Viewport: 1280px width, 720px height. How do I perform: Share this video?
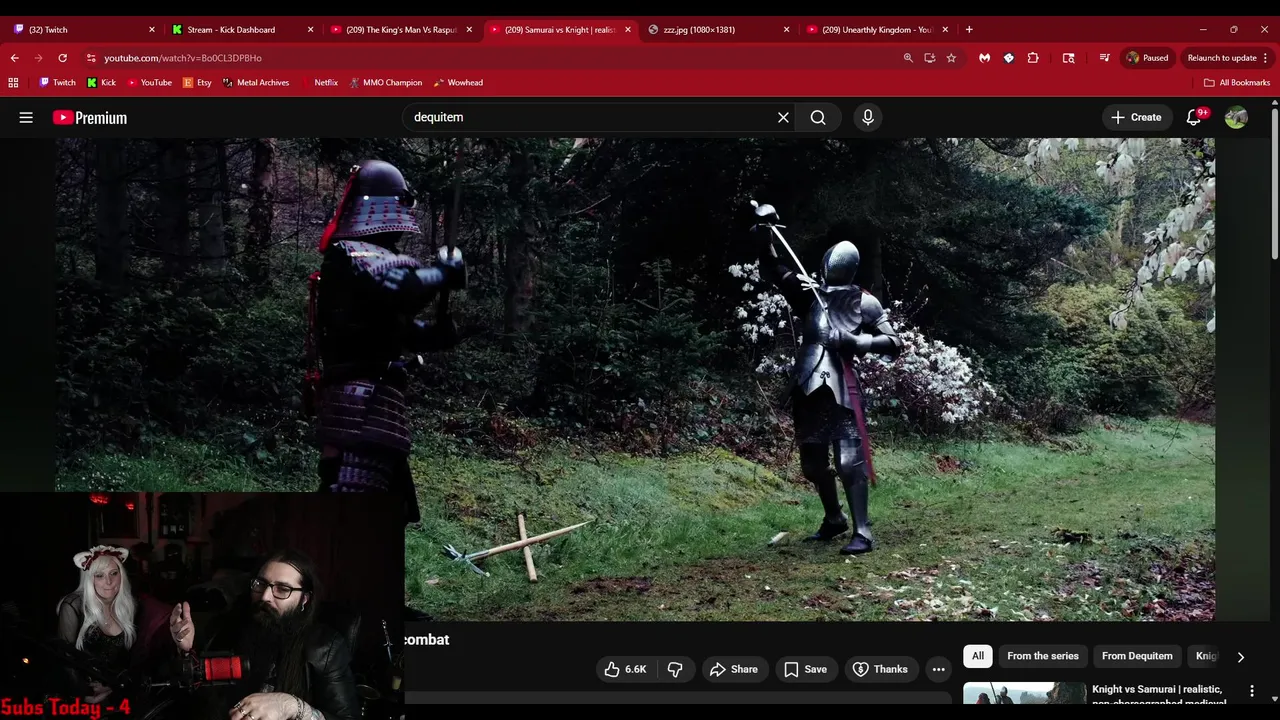click(x=734, y=669)
